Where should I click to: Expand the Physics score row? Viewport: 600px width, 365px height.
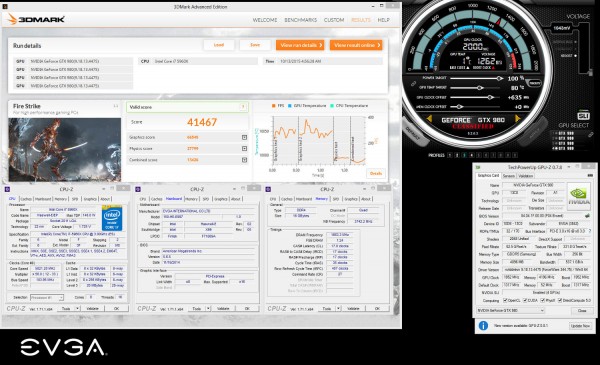click(244, 148)
